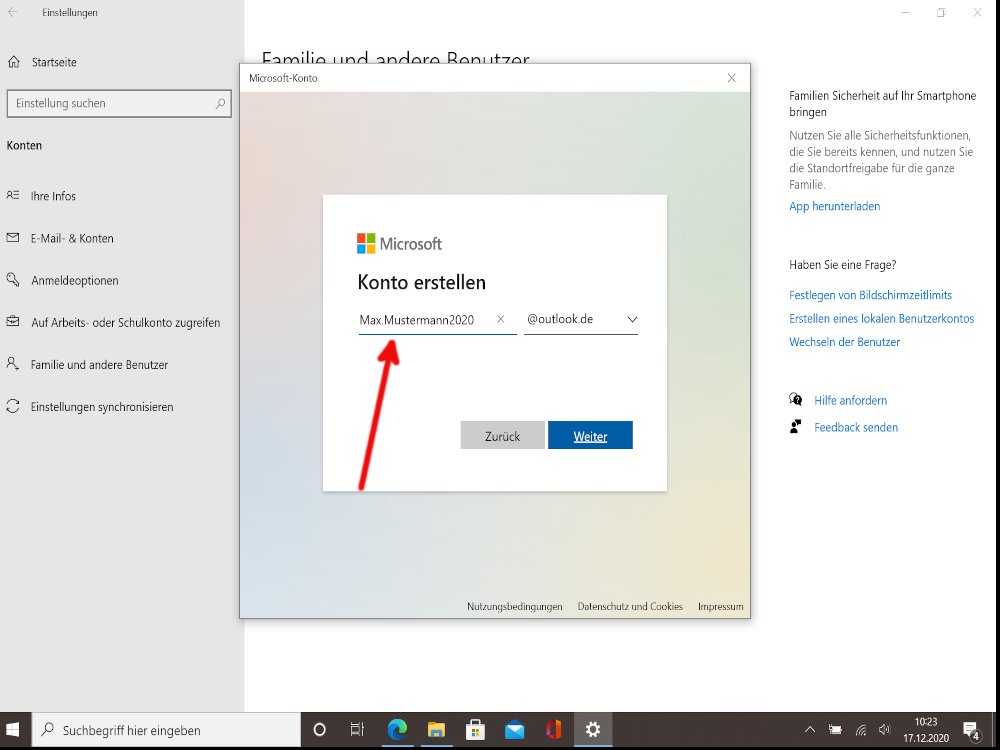Open Microsoft Edge from the taskbar

[x=394, y=730]
